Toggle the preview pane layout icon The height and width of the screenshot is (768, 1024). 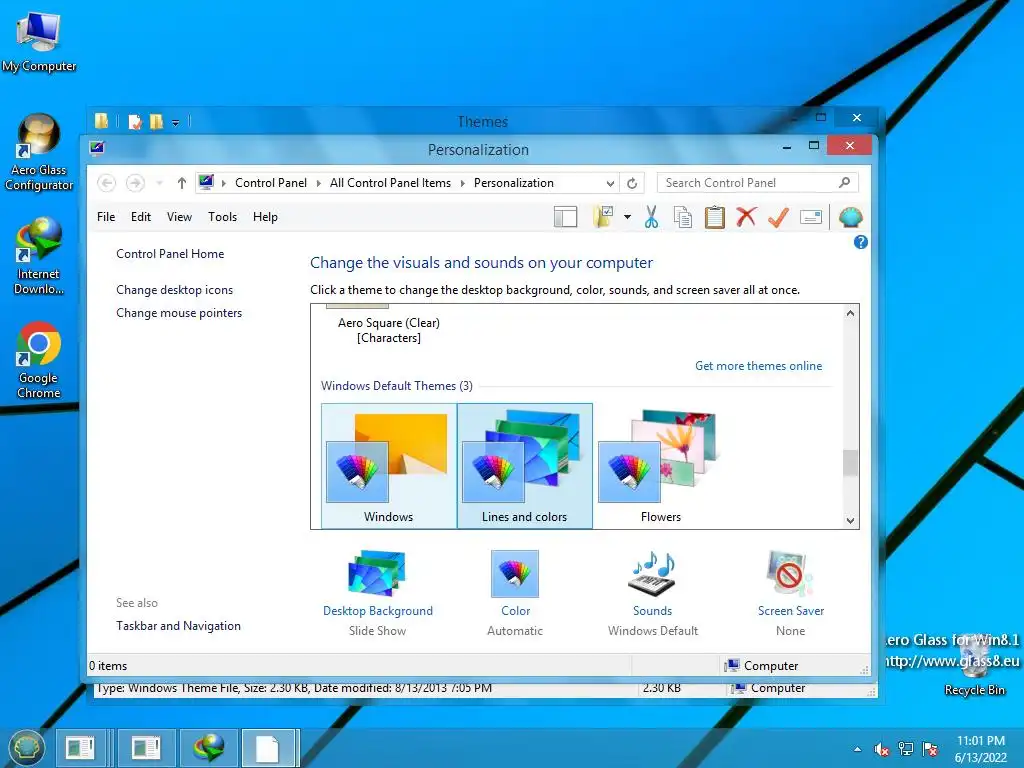566,217
